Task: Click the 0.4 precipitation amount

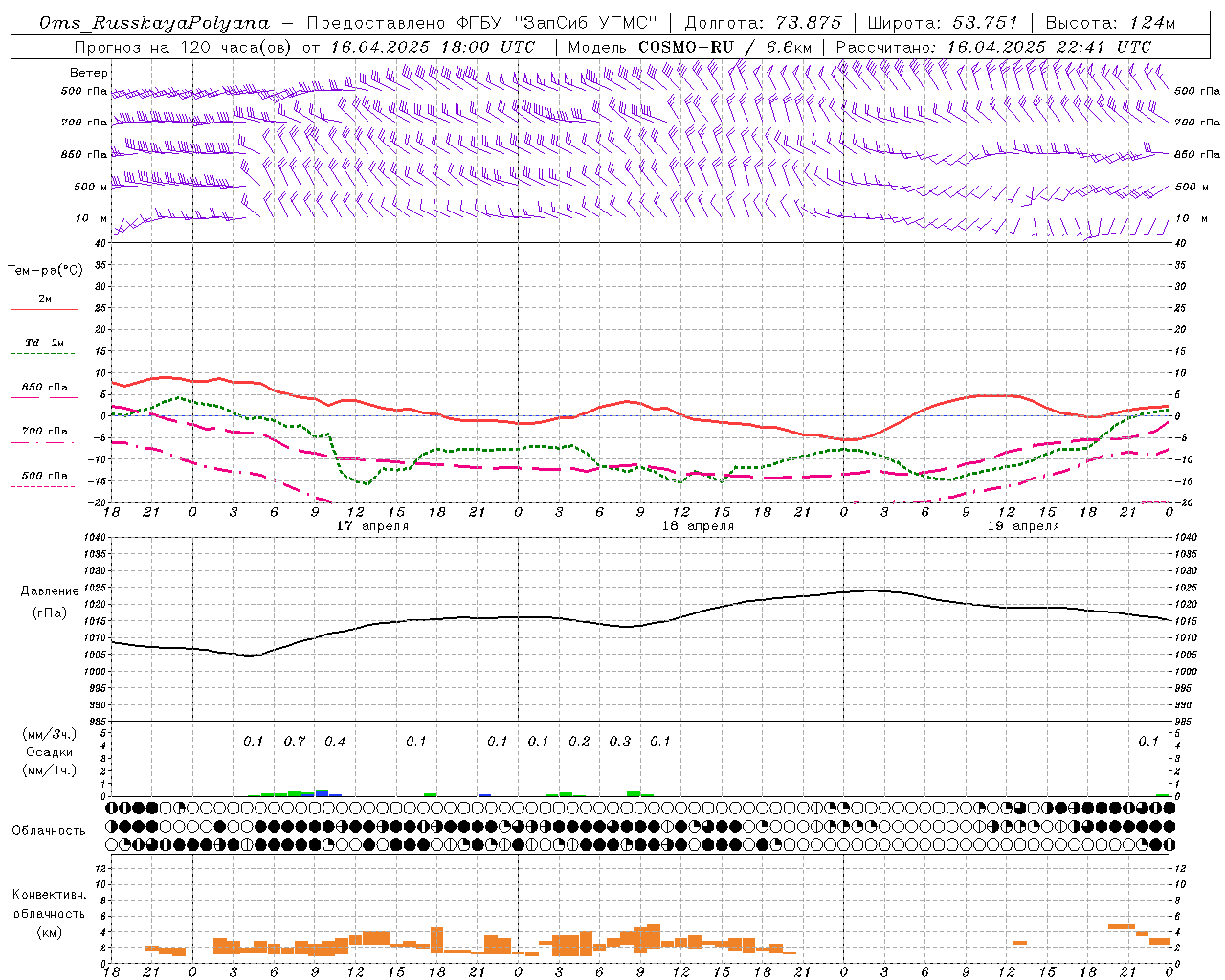Action: click(335, 741)
